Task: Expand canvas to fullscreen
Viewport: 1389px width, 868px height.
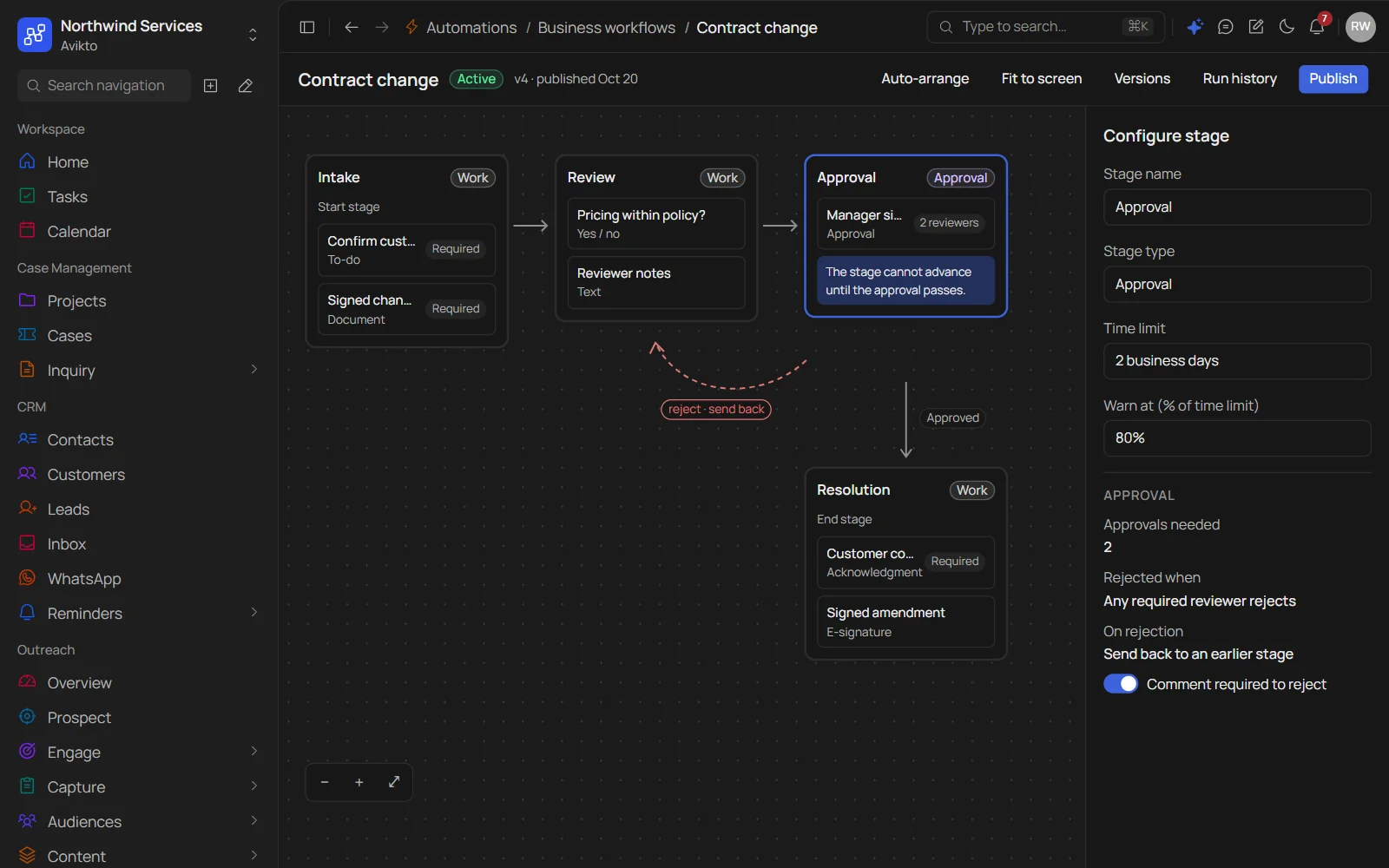Action: [394, 782]
